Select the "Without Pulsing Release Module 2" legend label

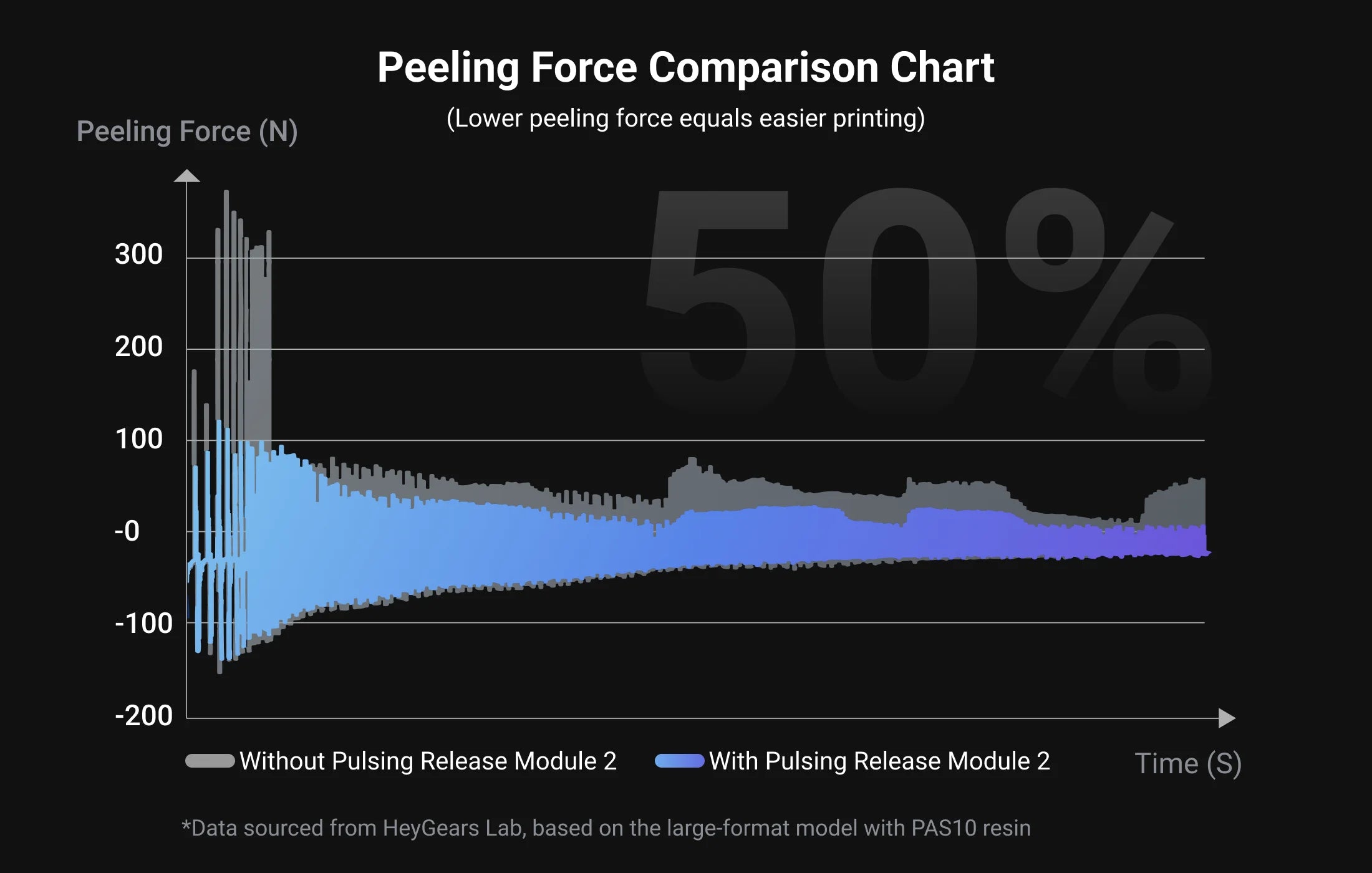[x=428, y=761]
